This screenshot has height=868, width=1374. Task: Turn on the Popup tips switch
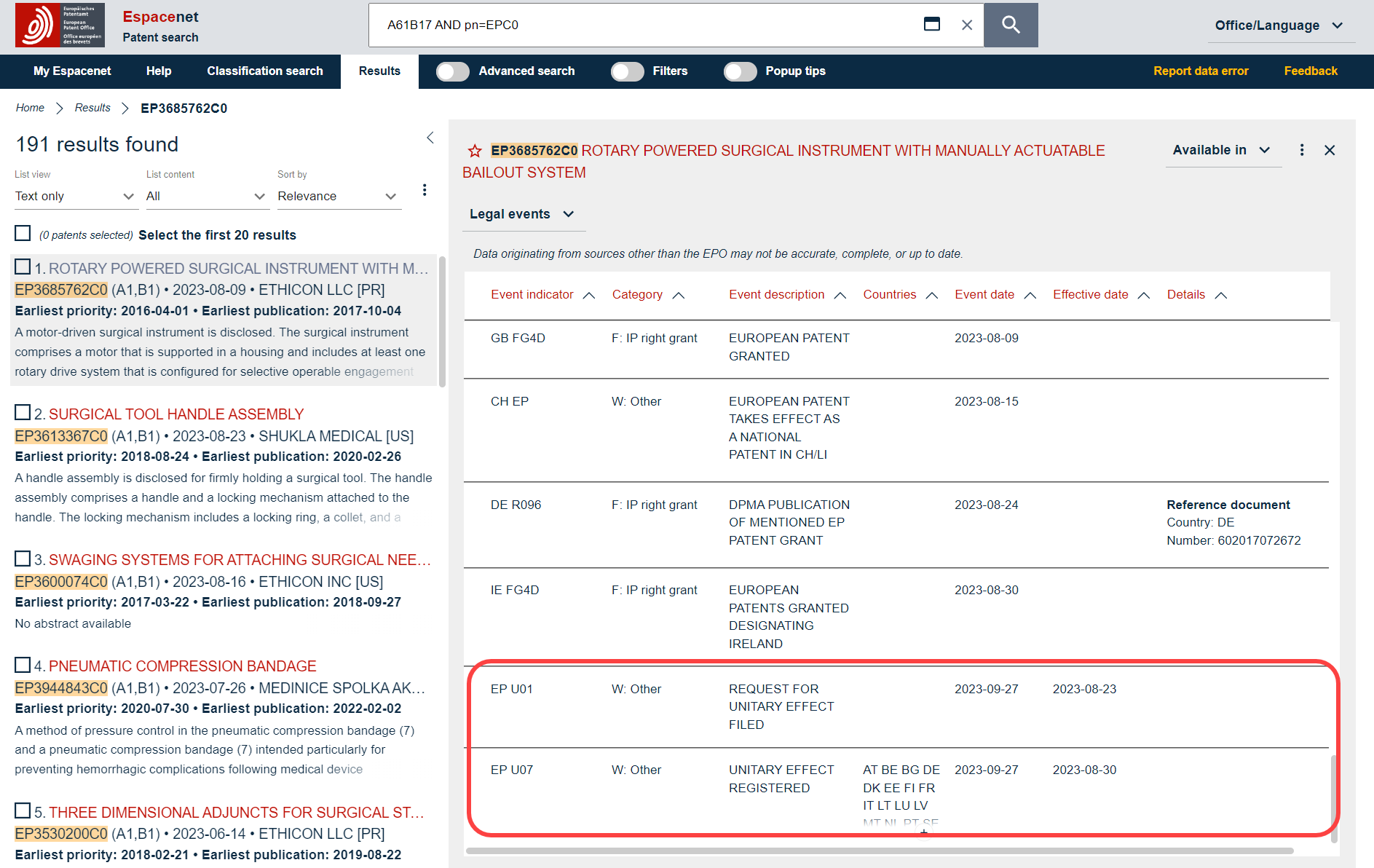point(740,71)
